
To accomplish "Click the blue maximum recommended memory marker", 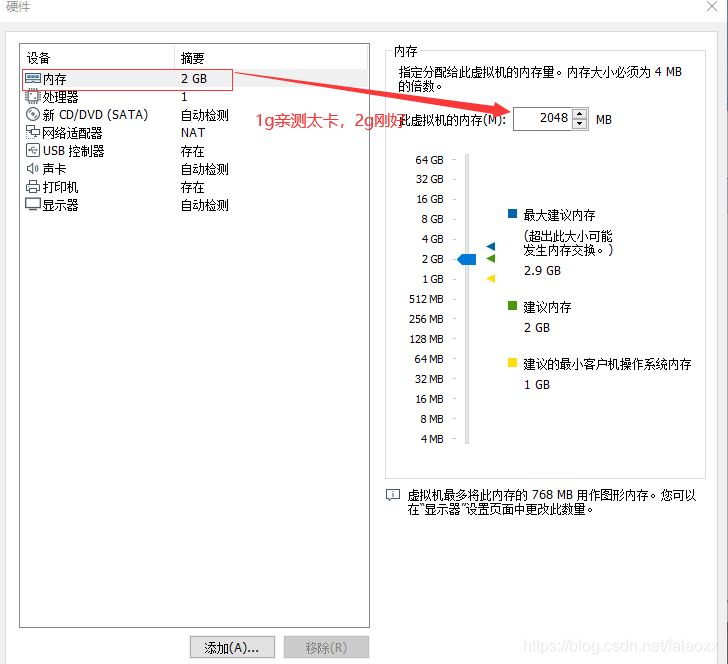I will [491, 246].
